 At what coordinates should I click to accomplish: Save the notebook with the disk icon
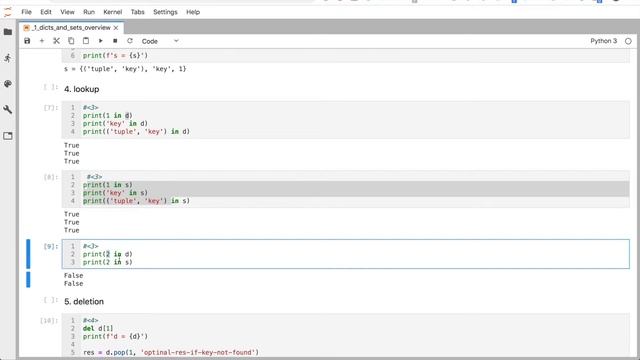27,41
